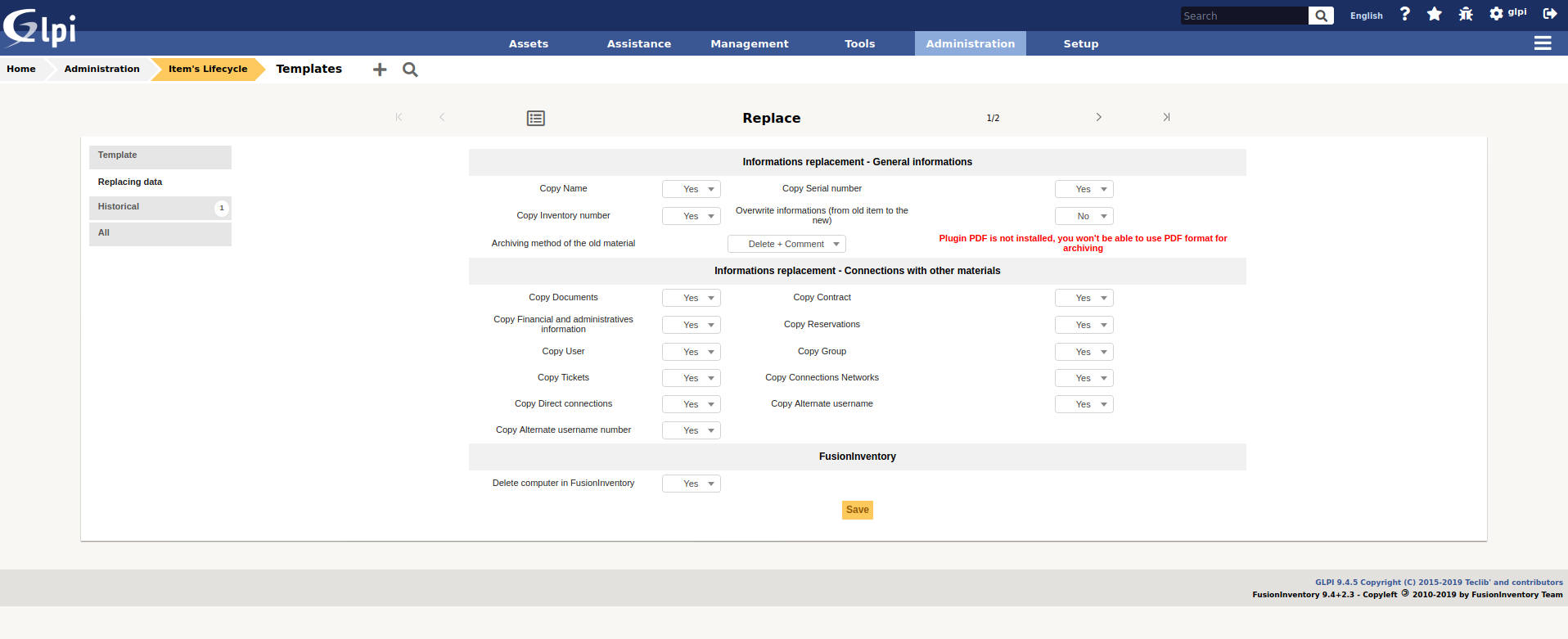Expand the Overwrite informations dropdown
The image size is (1568, 639).
pos(1084,216)
